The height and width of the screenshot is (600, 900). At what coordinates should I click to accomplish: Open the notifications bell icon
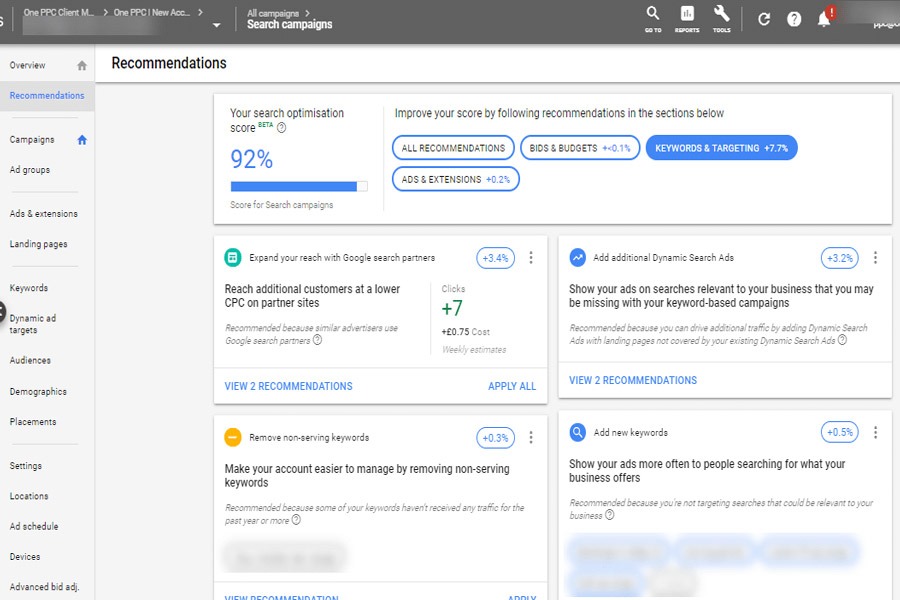click(824, 19)
